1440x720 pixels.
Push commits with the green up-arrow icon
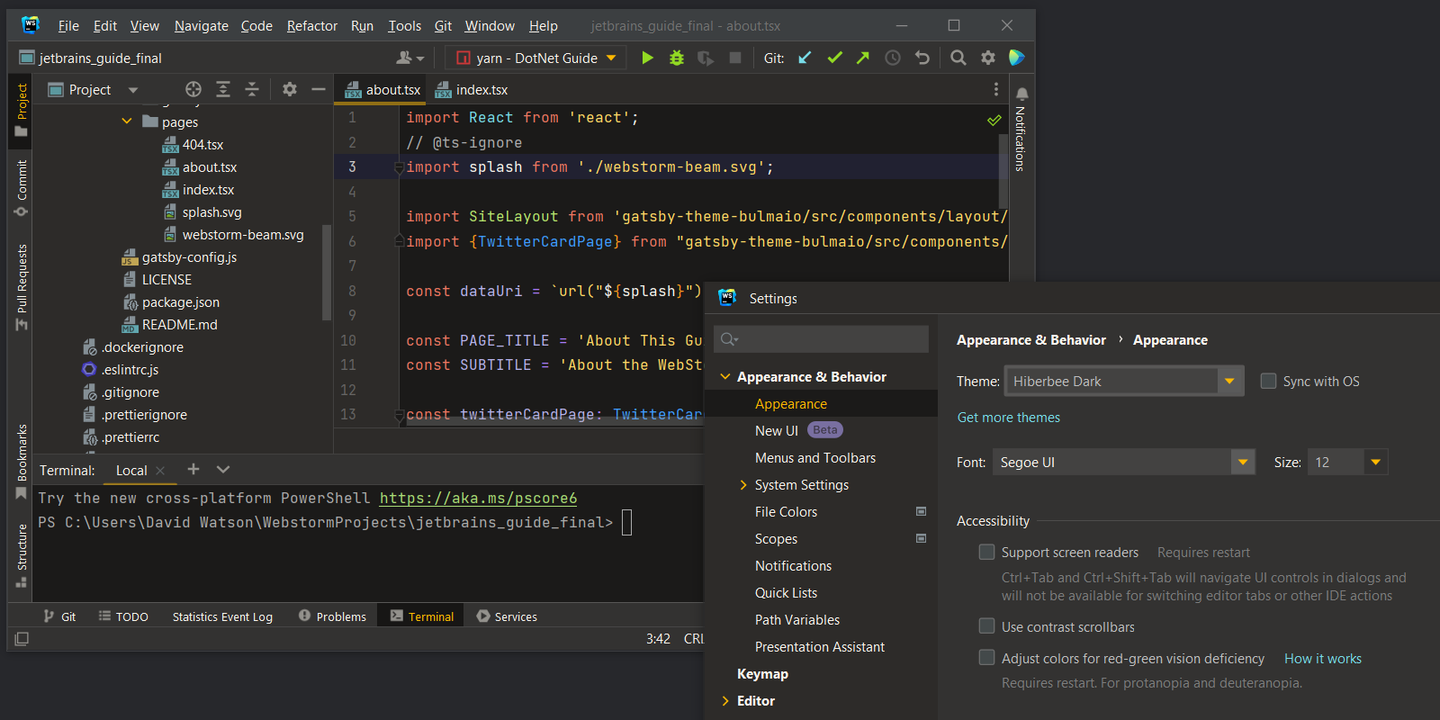pyautogui.click(x=862, y=57)
